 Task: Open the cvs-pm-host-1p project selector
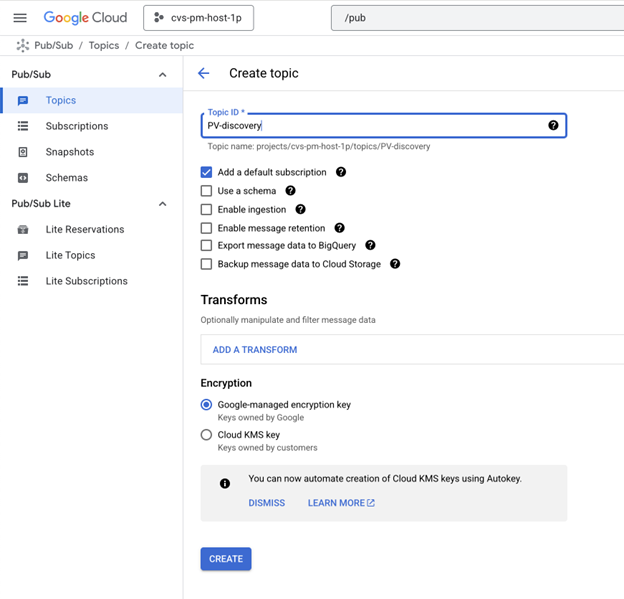pos(198,18)
